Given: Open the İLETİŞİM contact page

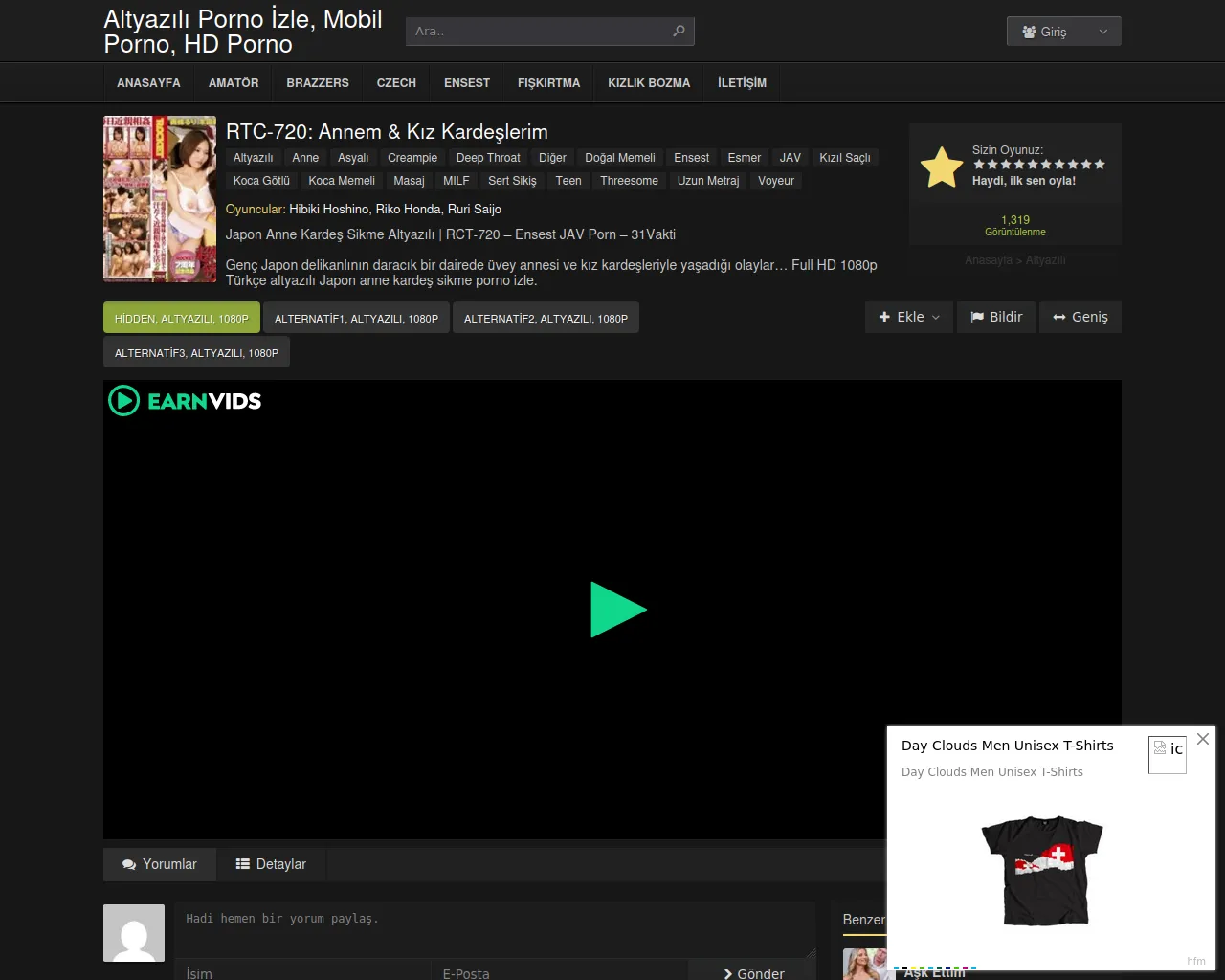Looking at the screenshot, I should (x=742, y=83).
